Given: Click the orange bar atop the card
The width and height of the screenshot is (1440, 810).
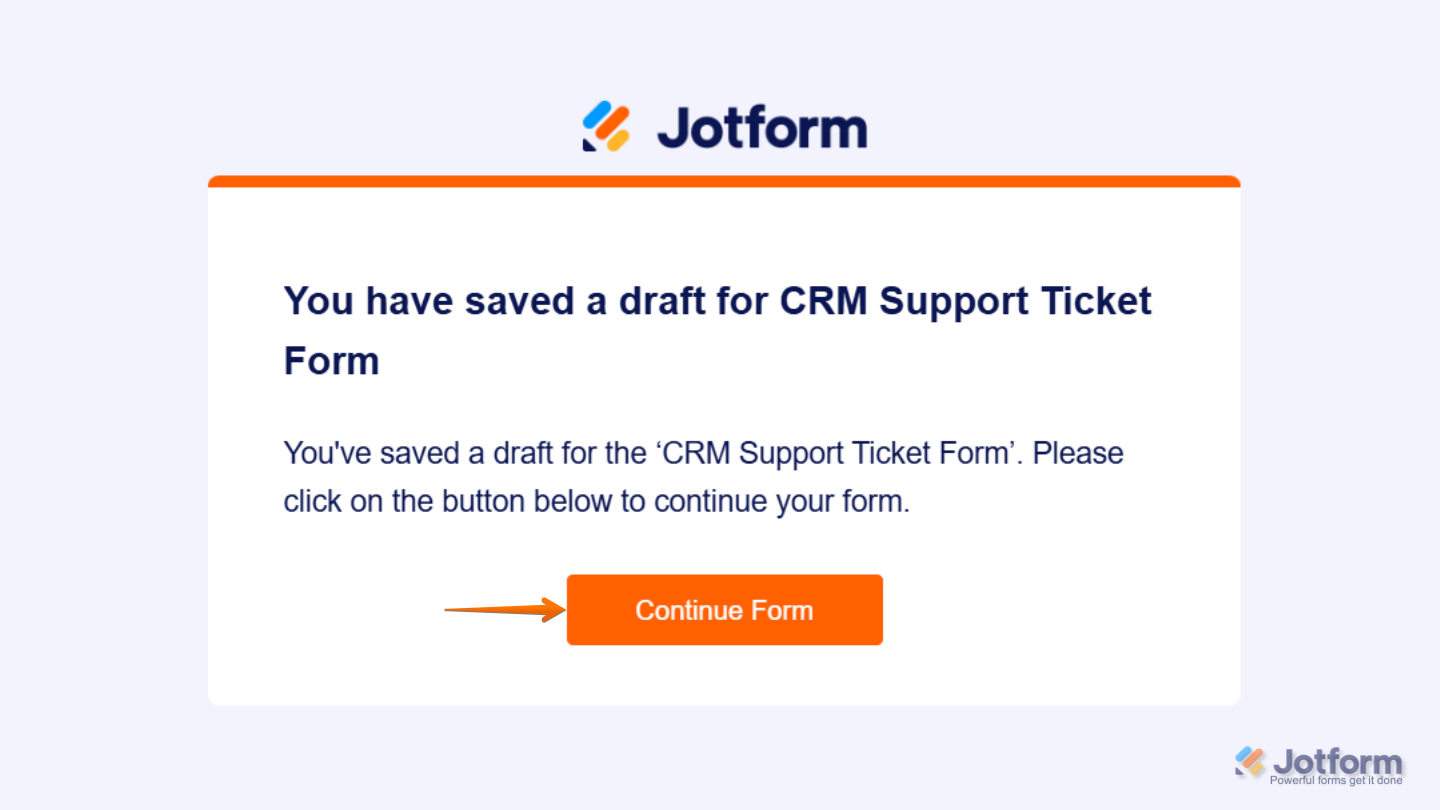Looking at the screenshot, I should point(724,181).
